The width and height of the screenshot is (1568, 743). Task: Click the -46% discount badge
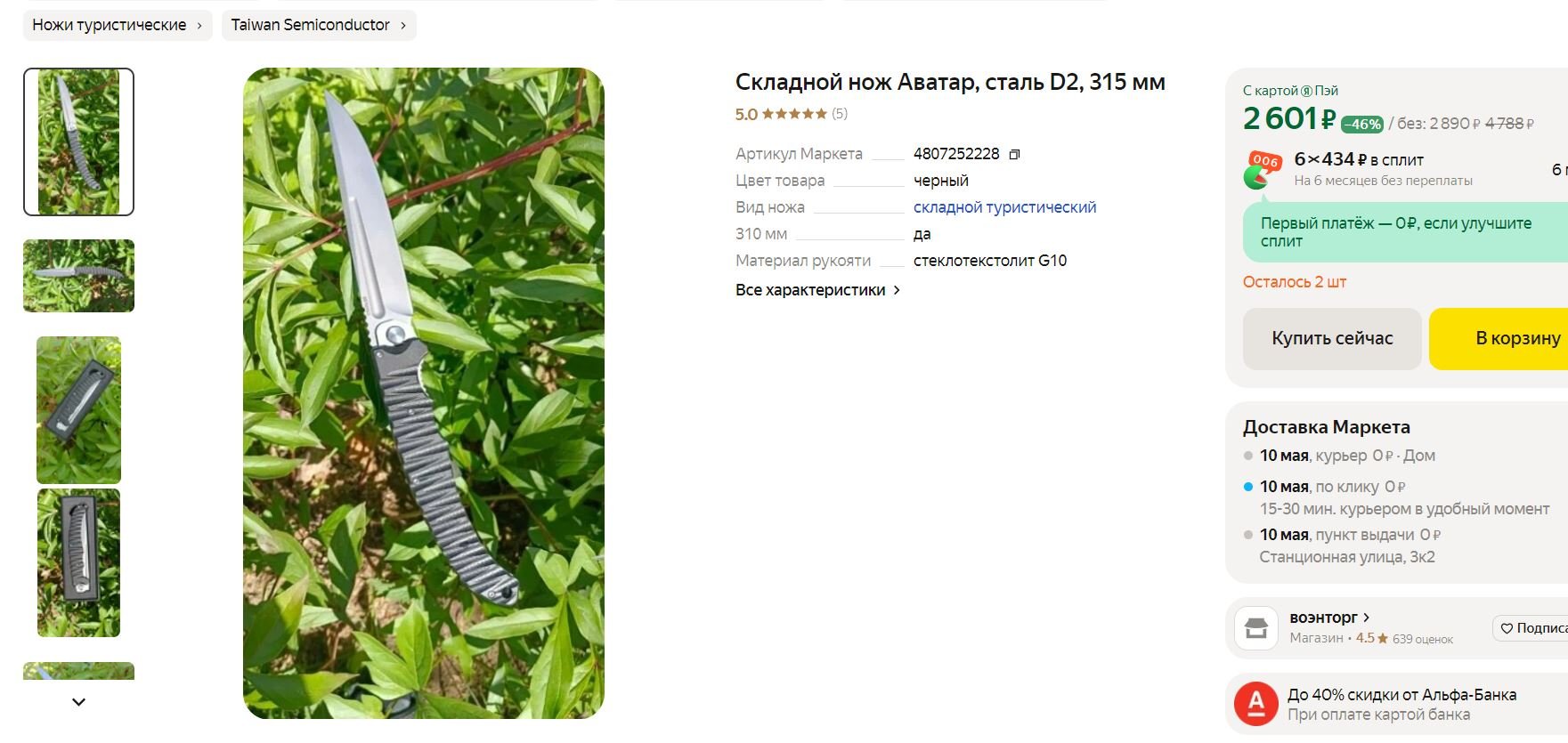coord(1362,124)
